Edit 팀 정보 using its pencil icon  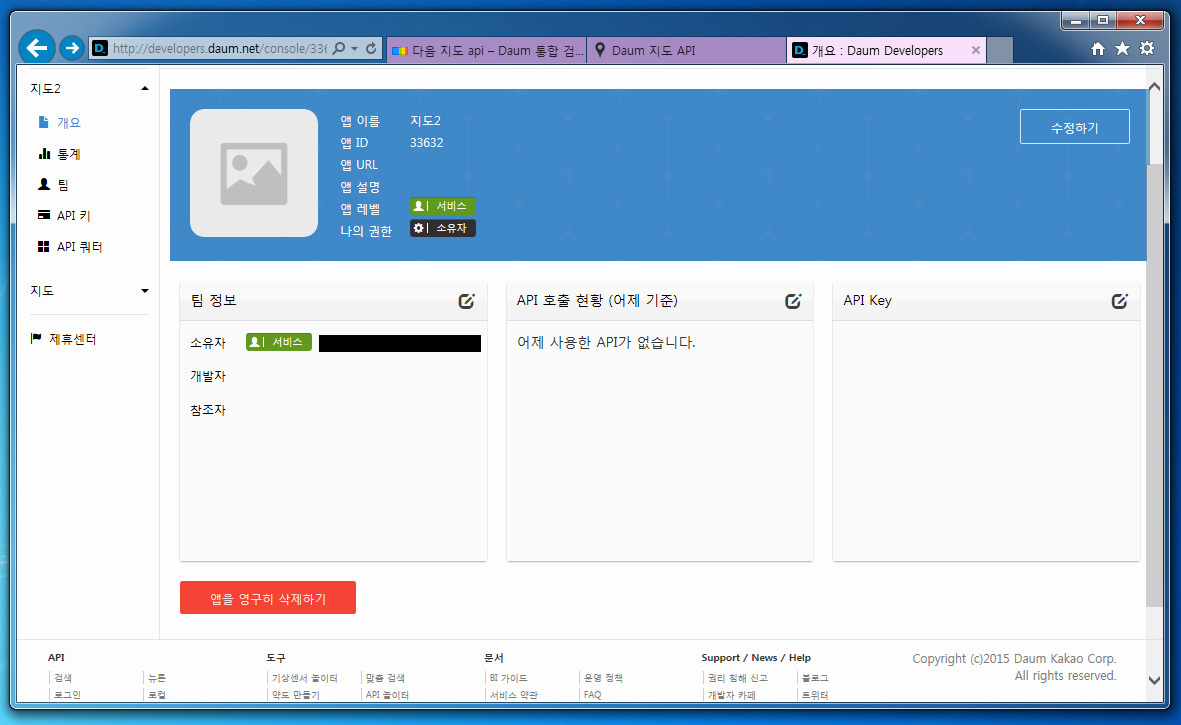click(x=466, y=300)
